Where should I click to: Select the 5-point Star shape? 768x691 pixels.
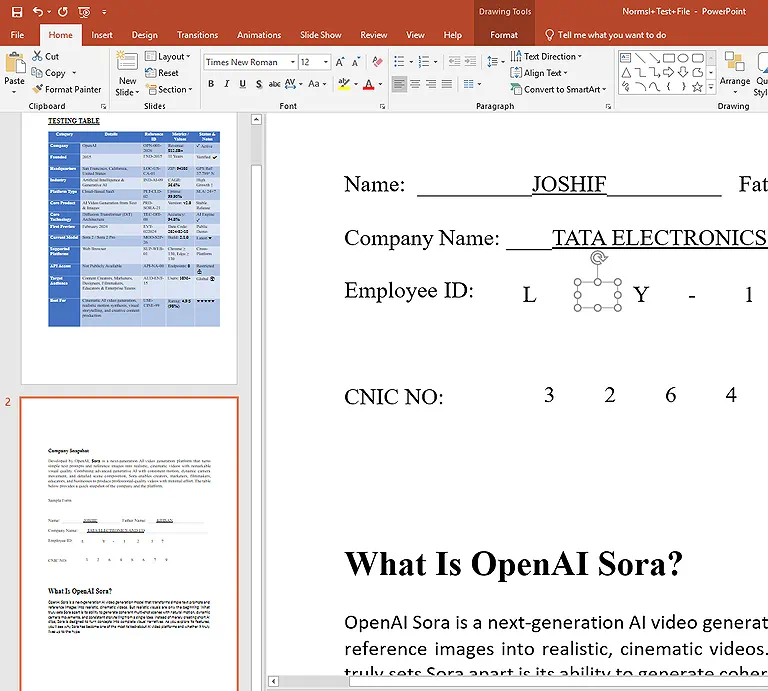coord(697,87)
